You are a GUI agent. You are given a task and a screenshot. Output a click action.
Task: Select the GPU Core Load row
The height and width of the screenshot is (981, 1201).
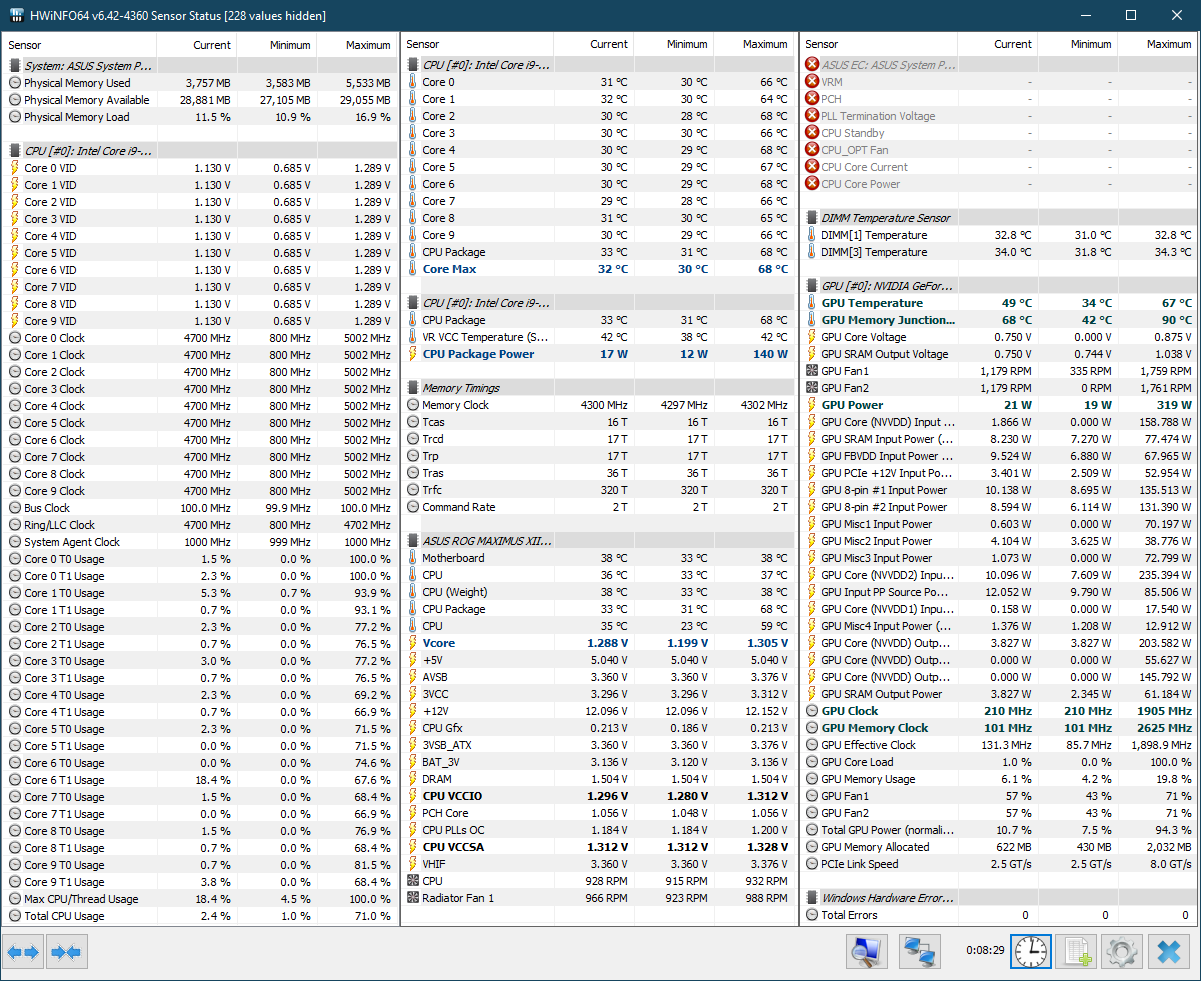pyautogui.click(x=998, y=762)
